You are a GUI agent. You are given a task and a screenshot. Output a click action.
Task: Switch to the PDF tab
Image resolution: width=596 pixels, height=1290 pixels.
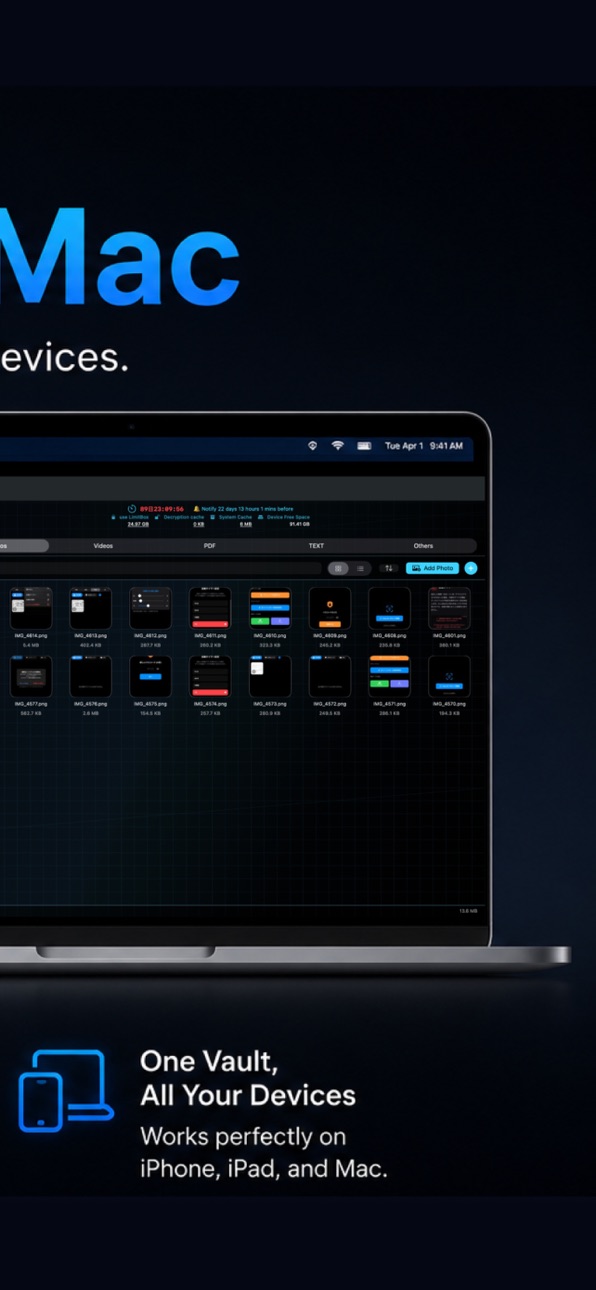point(210,546)
